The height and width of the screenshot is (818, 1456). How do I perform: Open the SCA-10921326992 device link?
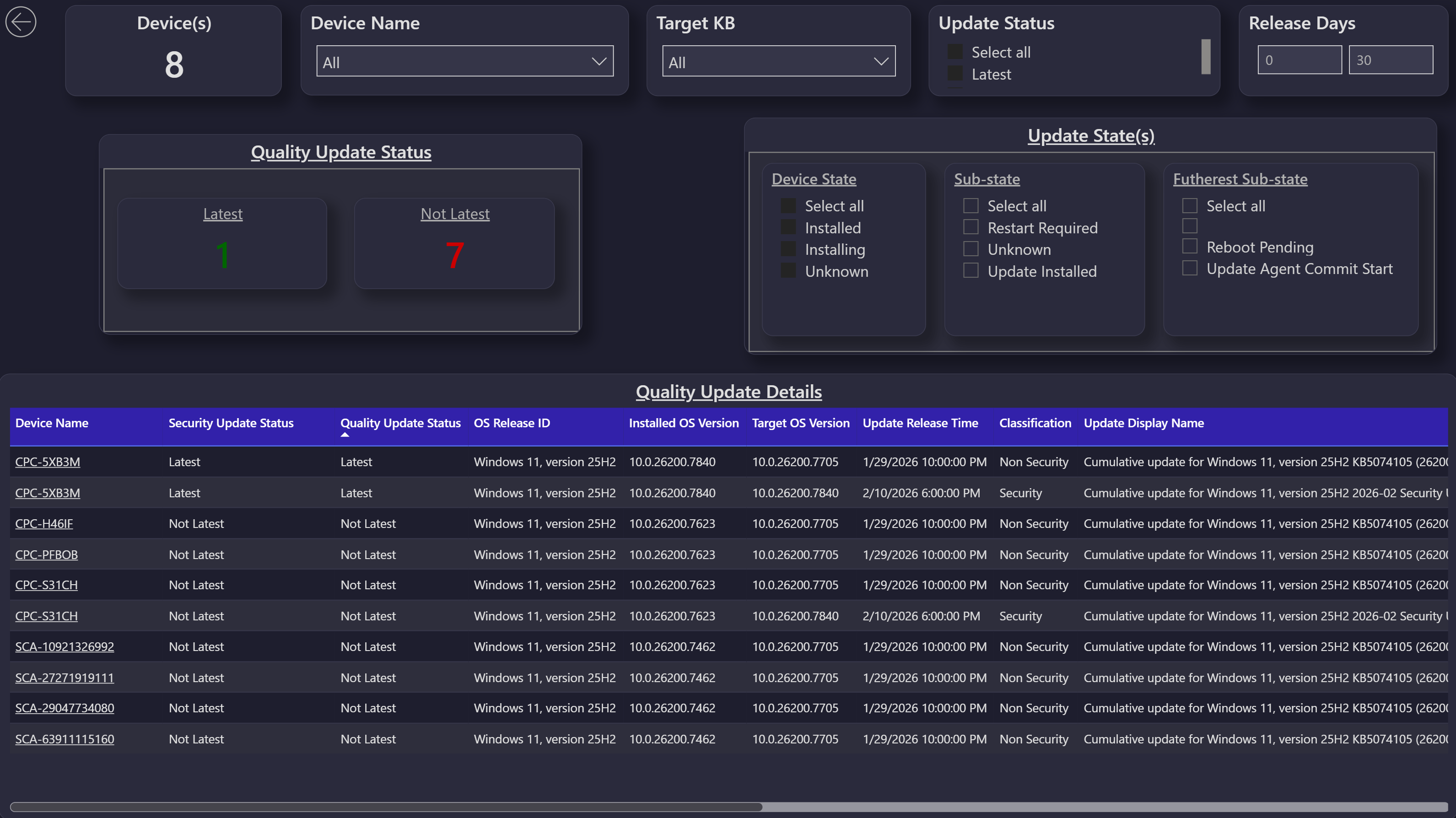pos(65,647)
